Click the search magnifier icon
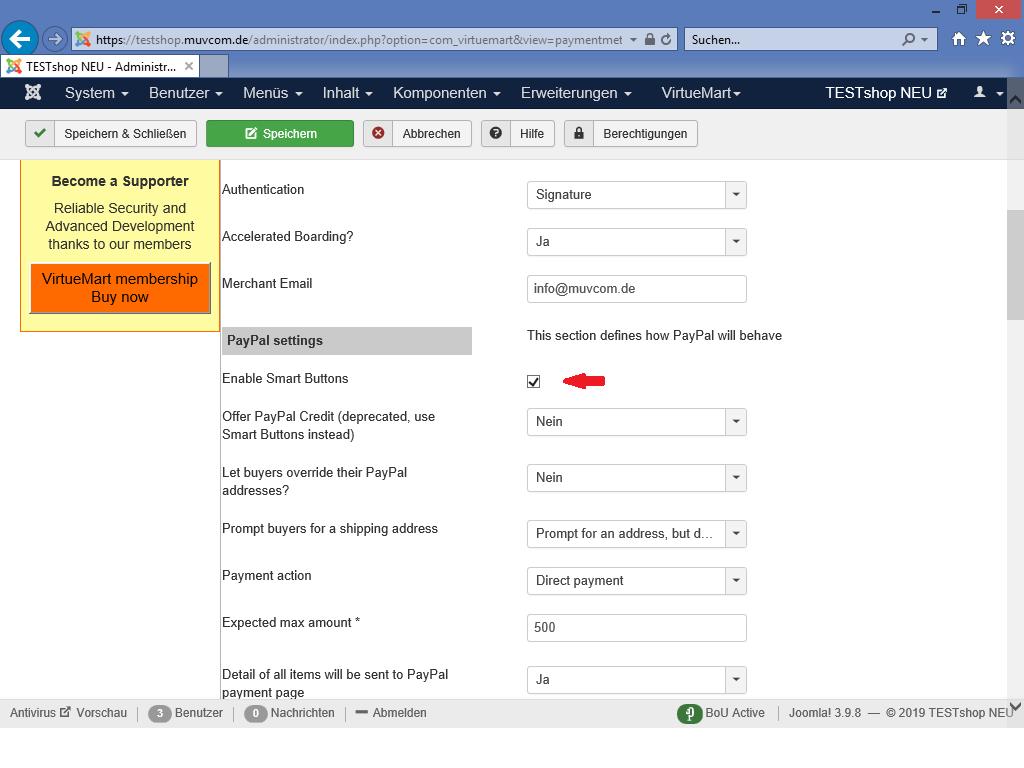The image size is (1024, 768). [908, 40]
